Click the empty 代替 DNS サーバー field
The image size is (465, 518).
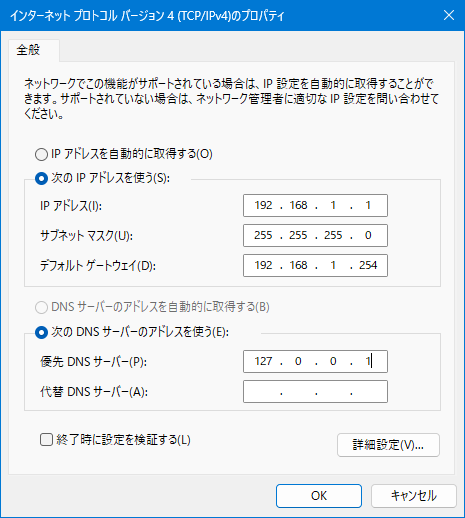[x=315, y=391]
